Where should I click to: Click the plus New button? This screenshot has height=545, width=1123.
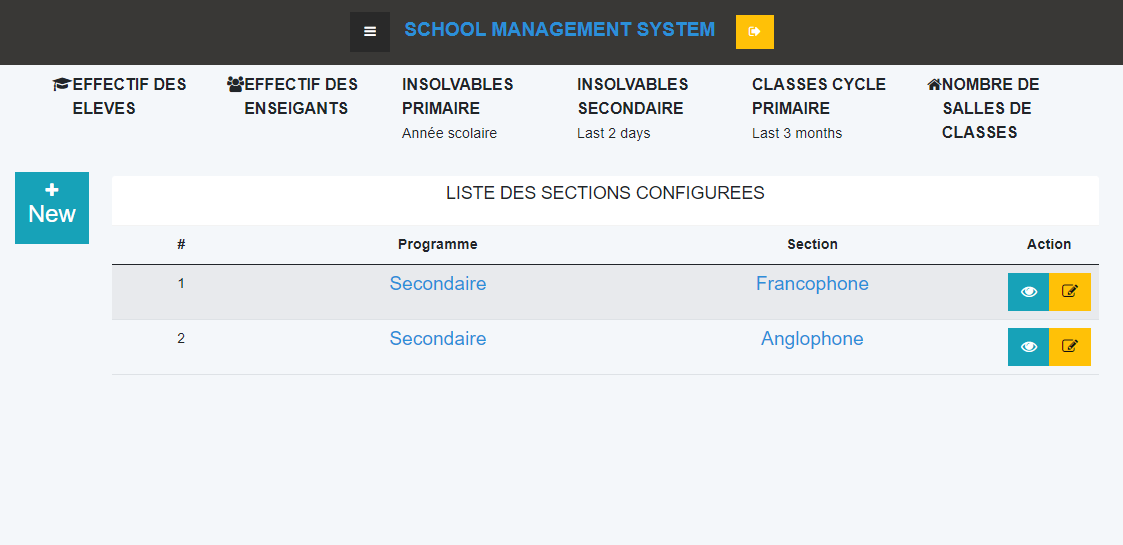tap(52, 208)
